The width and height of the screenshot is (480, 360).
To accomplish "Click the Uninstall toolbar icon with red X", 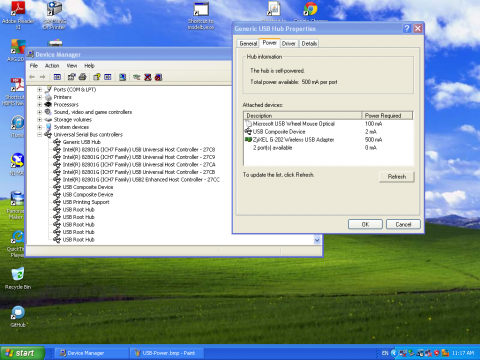I will [x=147, y=77].
